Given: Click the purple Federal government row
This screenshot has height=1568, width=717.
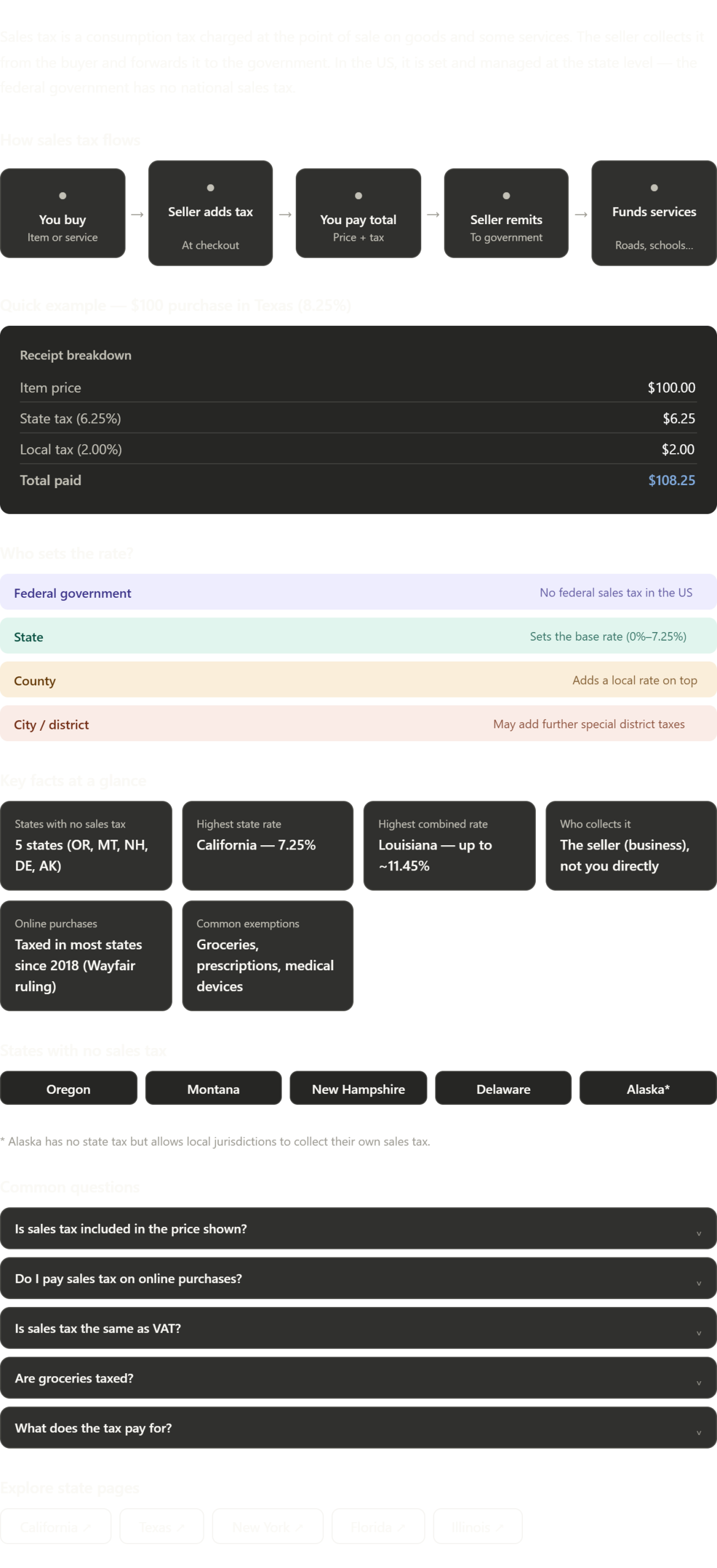Looking at the screenshot, I should (x=358, y=592).
